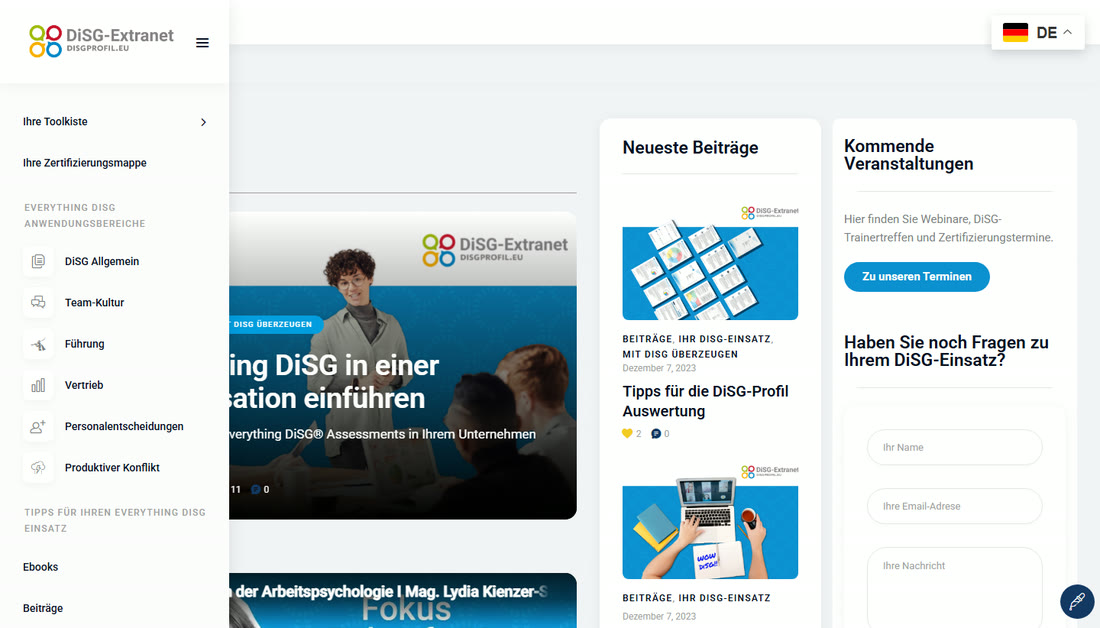This screenshot has width=1100, height=628.
Task: Select Vertrieb in the sidebar
Action: (83, 385)
